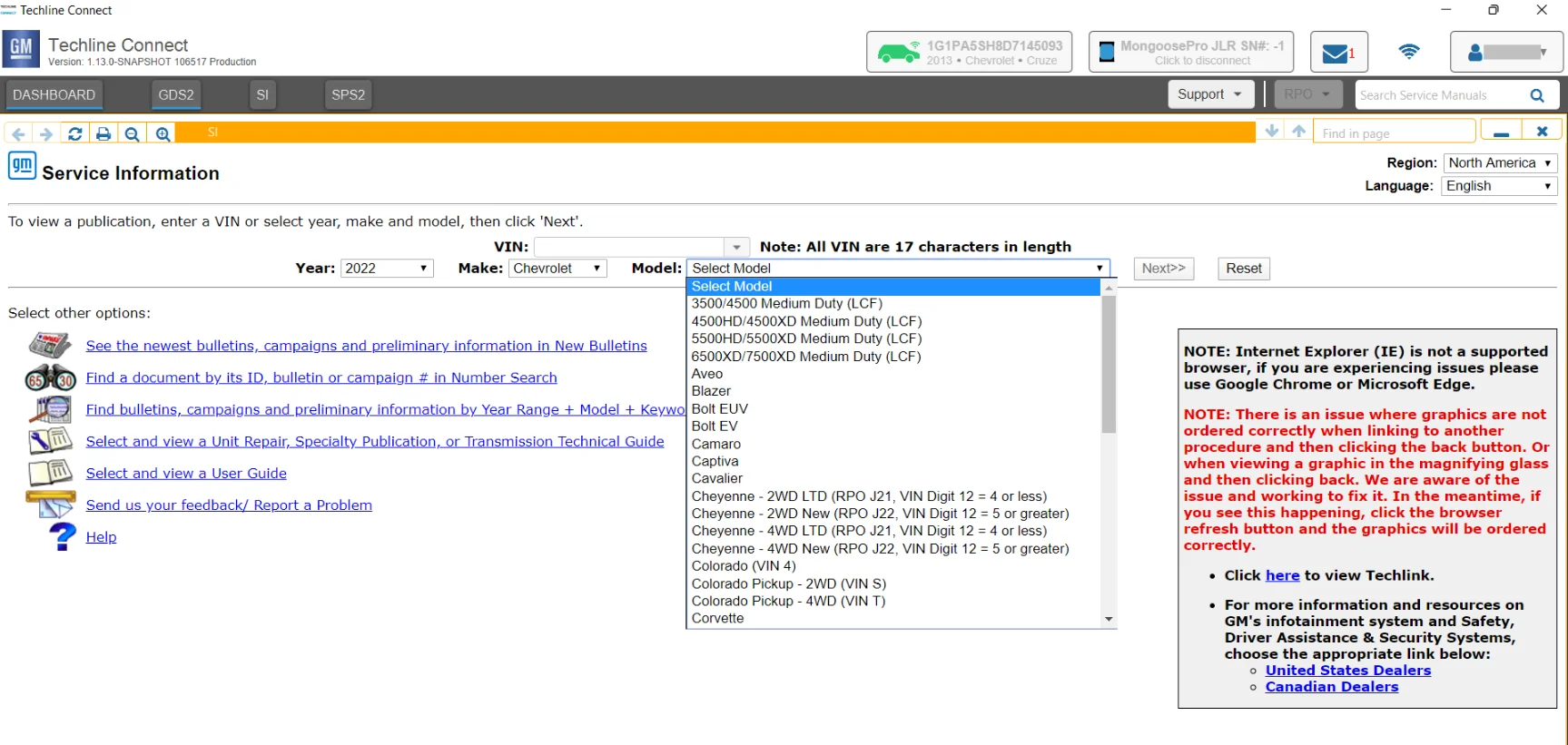Screen dimensions: 1568x745
Task: Click the browser back arrow icon
Action: tap(18, 133)
